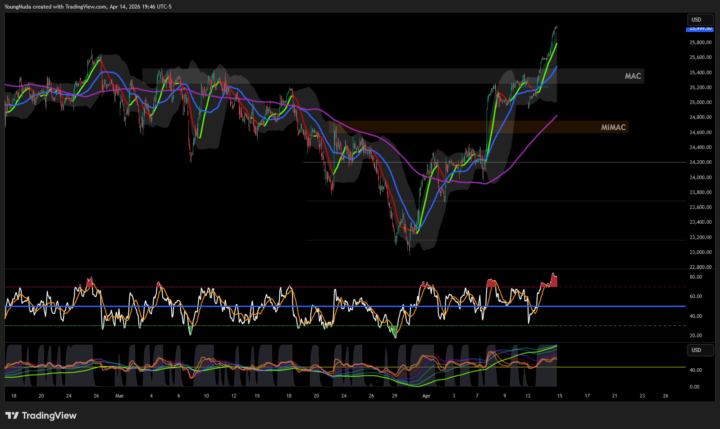
Task: Click the 25,600.00 price axis label
Action: 700,57
